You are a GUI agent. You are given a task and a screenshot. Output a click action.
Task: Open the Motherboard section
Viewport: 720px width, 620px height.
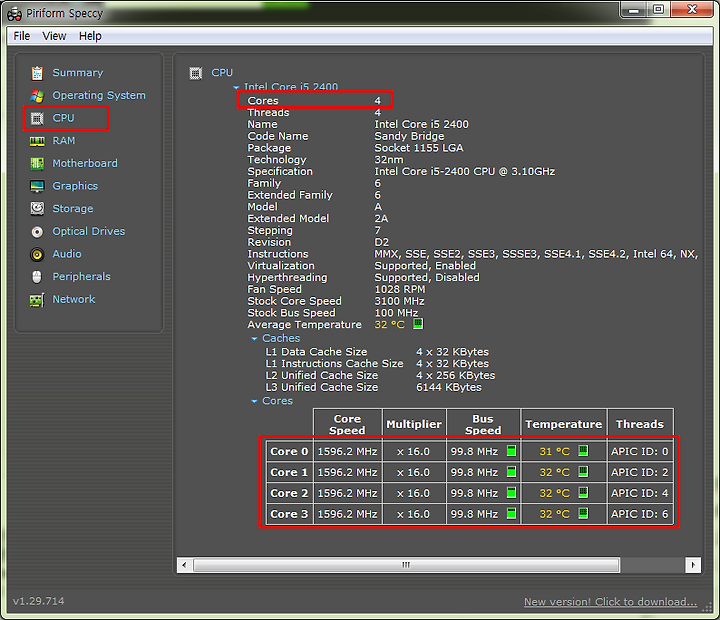[x=85, y=163]
